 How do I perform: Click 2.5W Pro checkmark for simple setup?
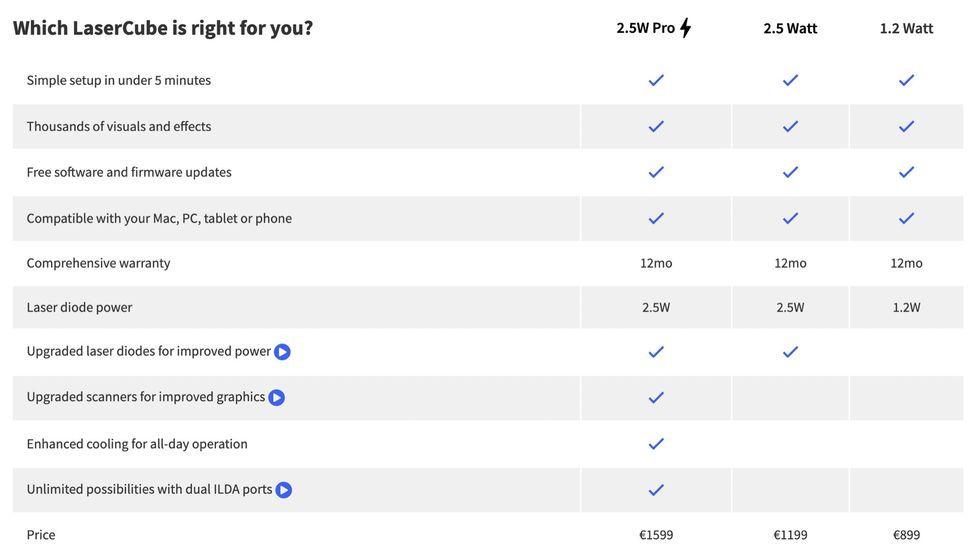coord(656,80)
